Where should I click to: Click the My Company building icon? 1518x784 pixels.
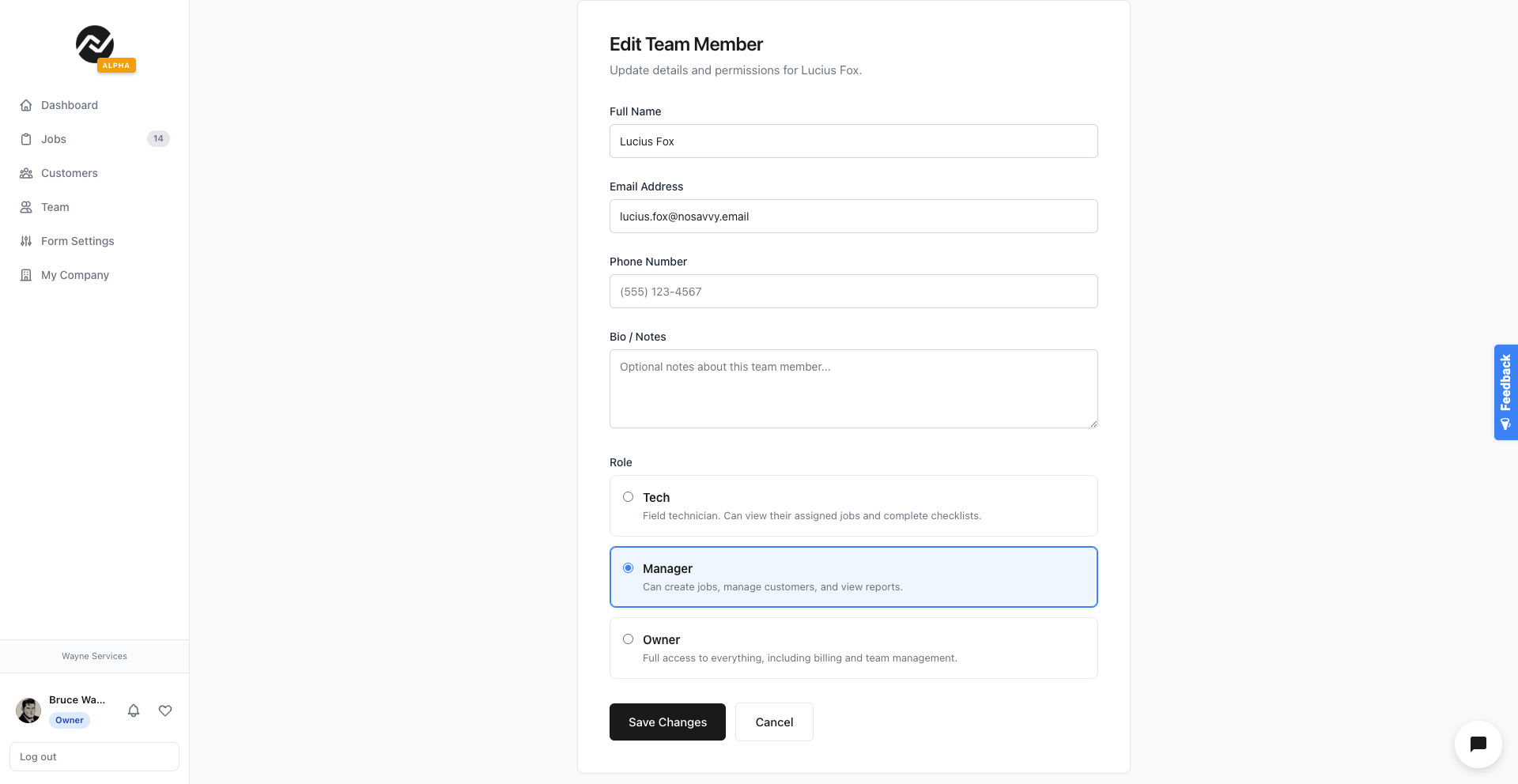point(26,275)
